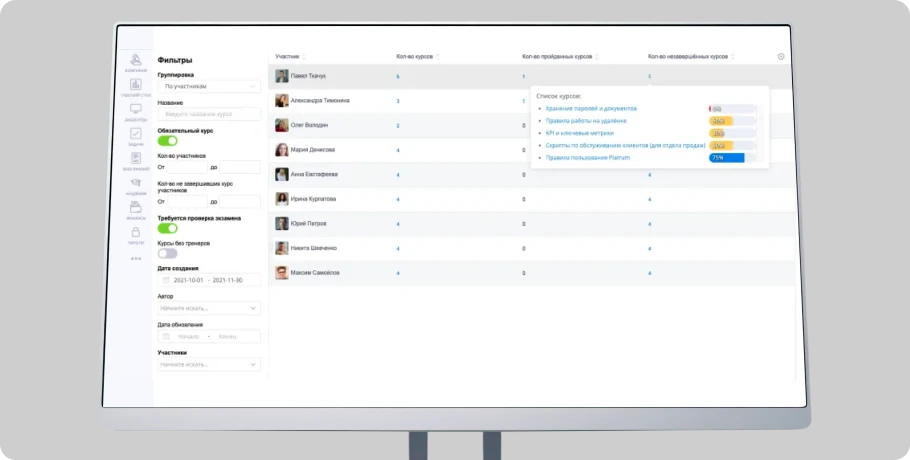Image resolution: width=910 pixels, height=460 pixels.
Task: Expand the Участники filter dropdown
Action: [209, 365]
